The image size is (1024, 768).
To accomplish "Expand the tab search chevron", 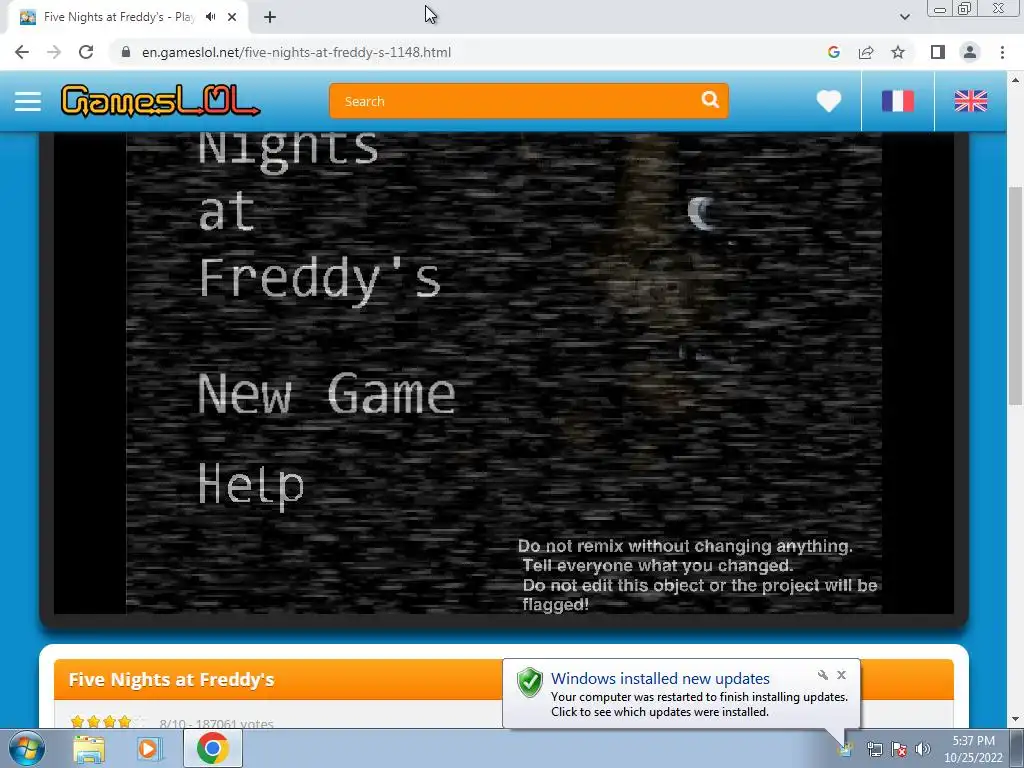I will coord(904,17).
